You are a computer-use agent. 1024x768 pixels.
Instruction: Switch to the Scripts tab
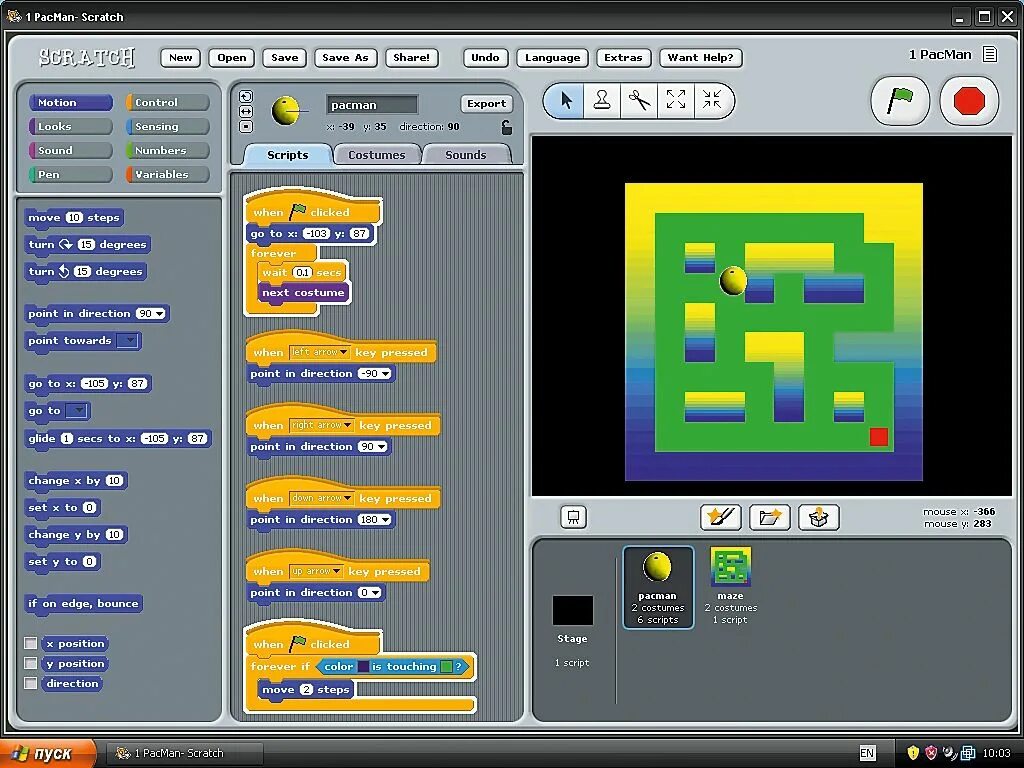287,155
